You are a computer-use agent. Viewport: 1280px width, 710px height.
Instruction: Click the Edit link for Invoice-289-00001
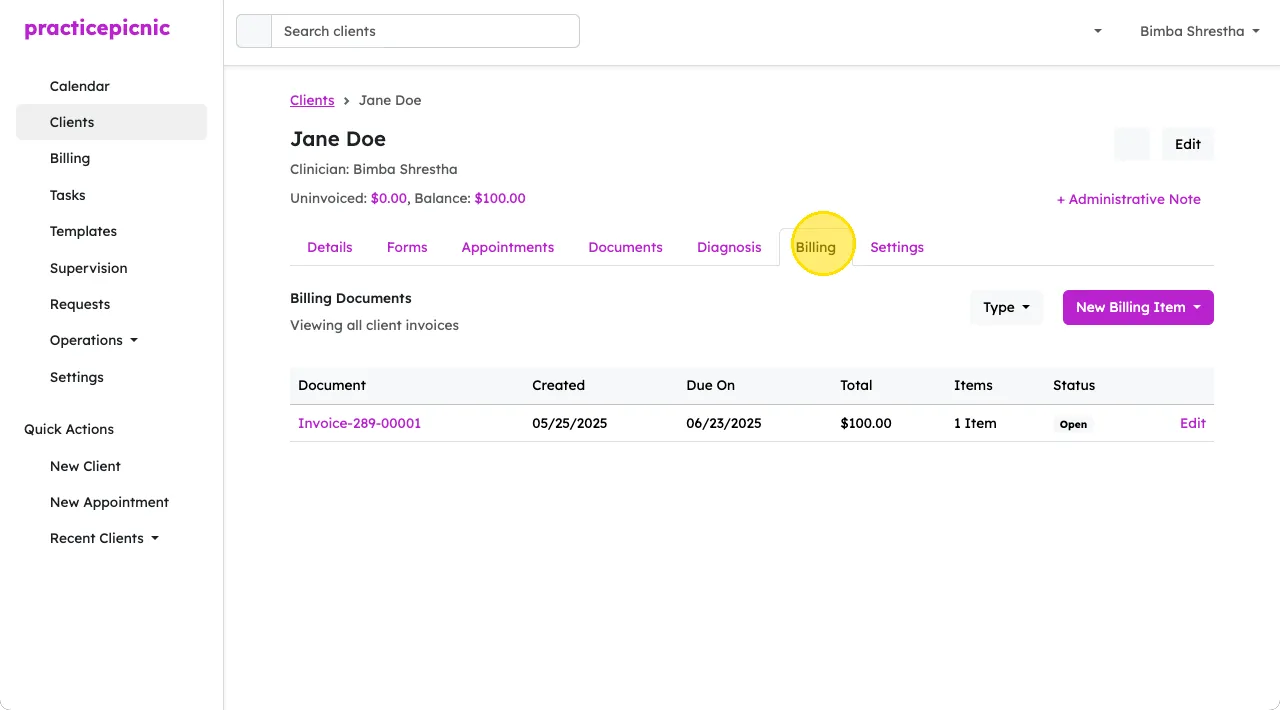tap(1193, 423)
